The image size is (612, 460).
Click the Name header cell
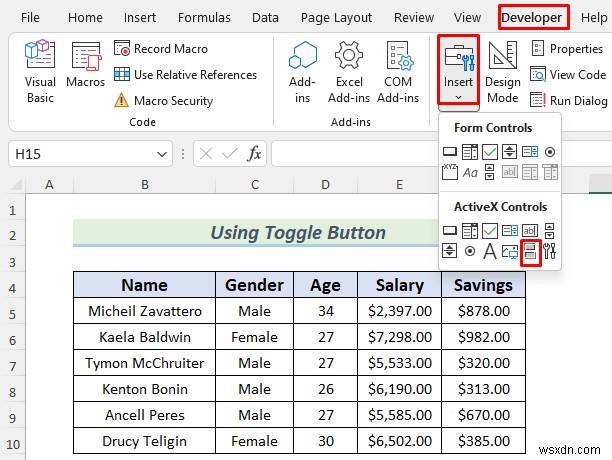coord(144,285)
